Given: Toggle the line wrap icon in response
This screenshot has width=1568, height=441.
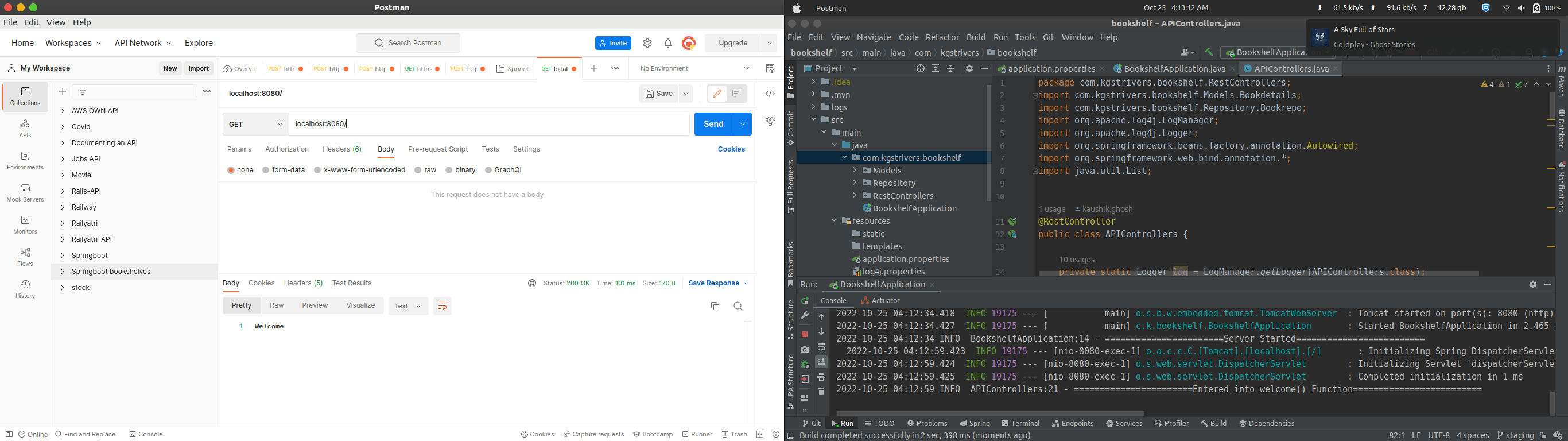Looking at the screenshot, I should coord(443,306).
